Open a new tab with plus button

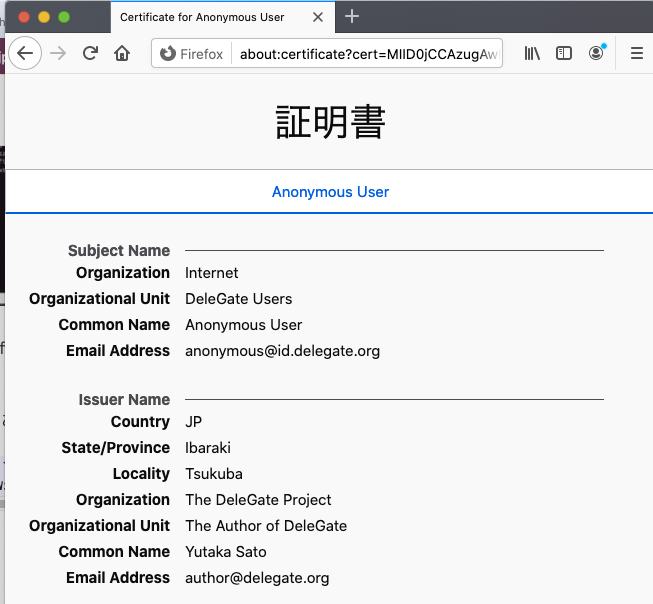pos(352,17)
